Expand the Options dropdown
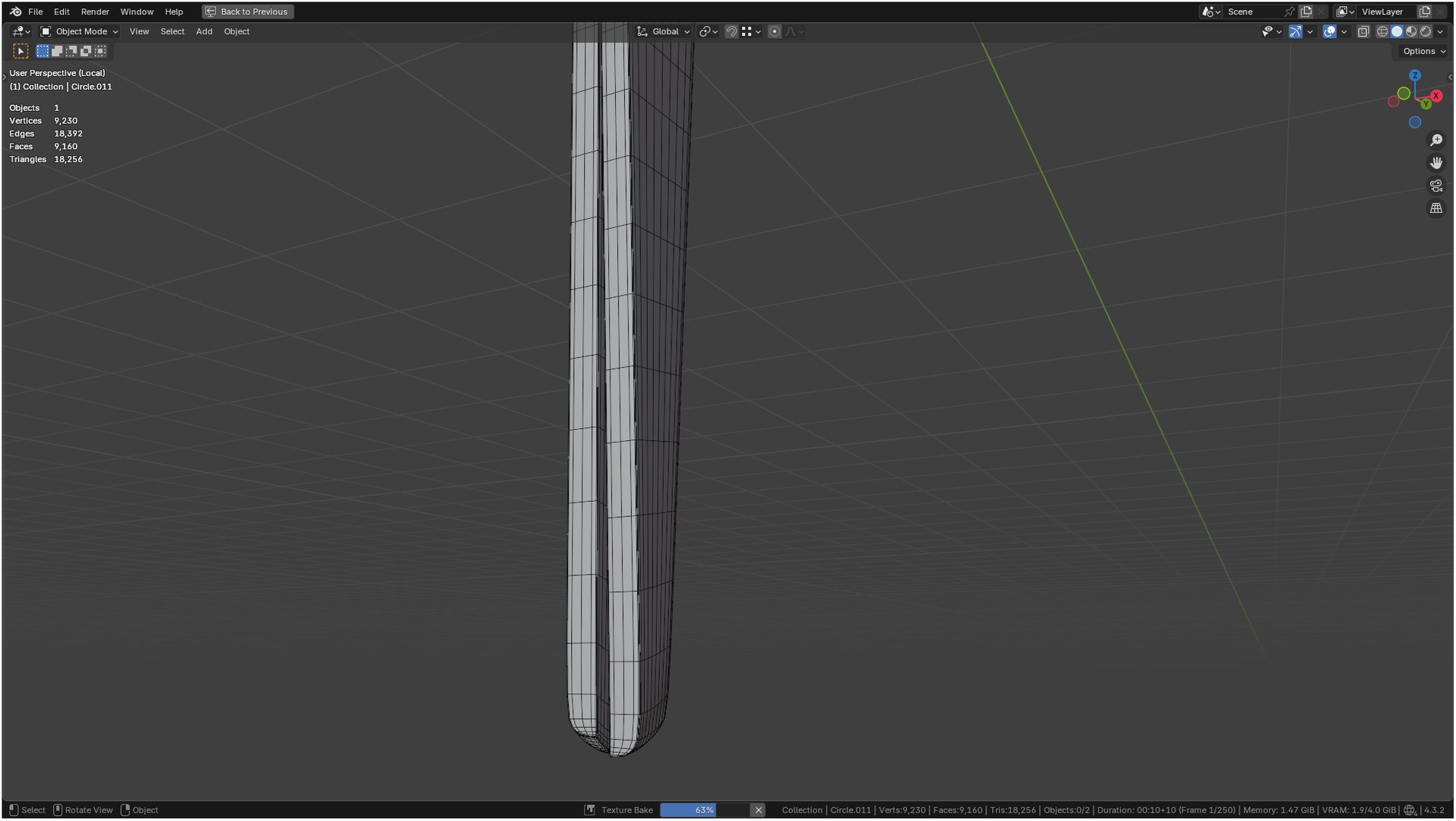1456x821 pixels. tap(1424, 51)
